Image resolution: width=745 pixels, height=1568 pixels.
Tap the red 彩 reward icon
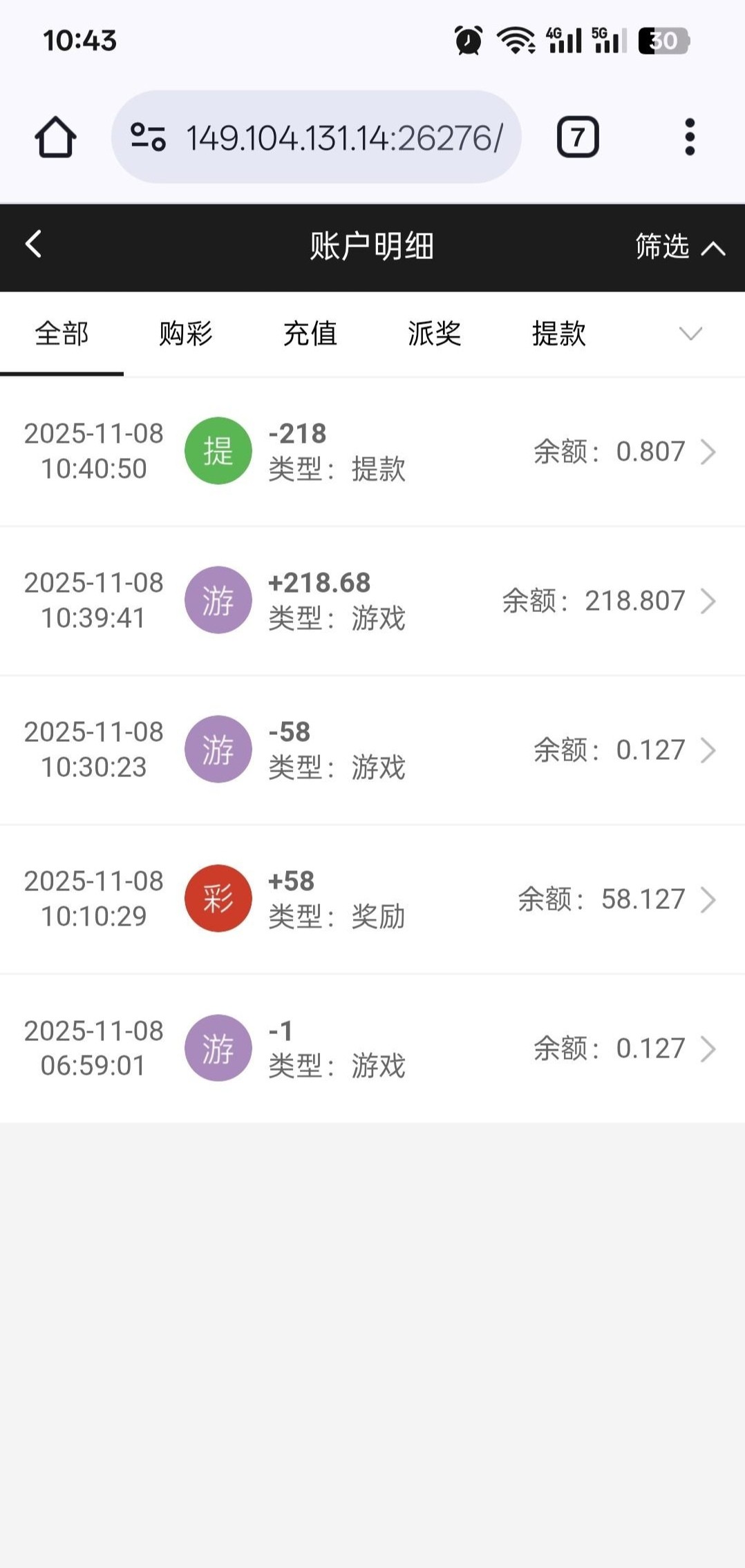218,899
